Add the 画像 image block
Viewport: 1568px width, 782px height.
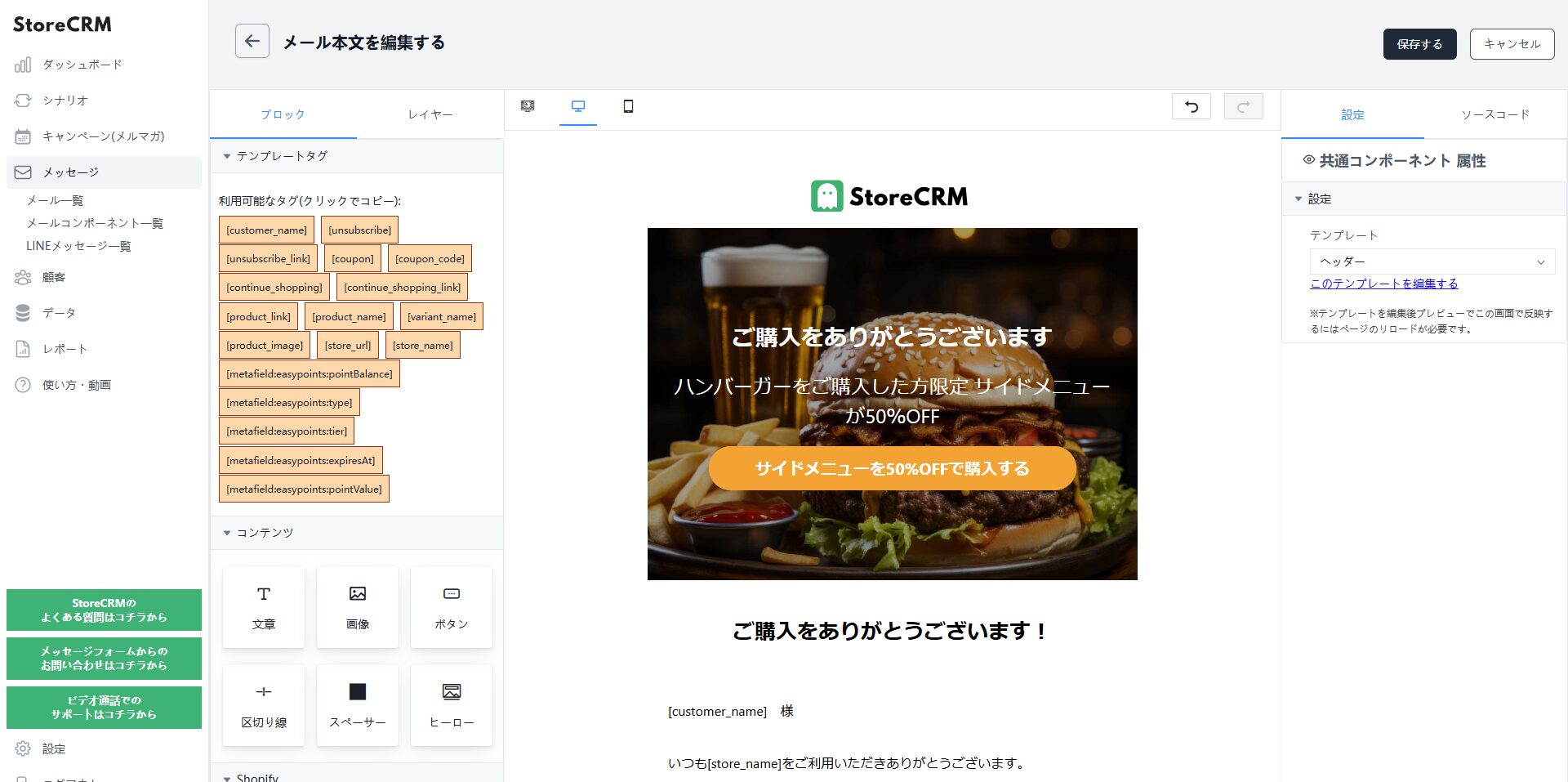coord(358,607)
